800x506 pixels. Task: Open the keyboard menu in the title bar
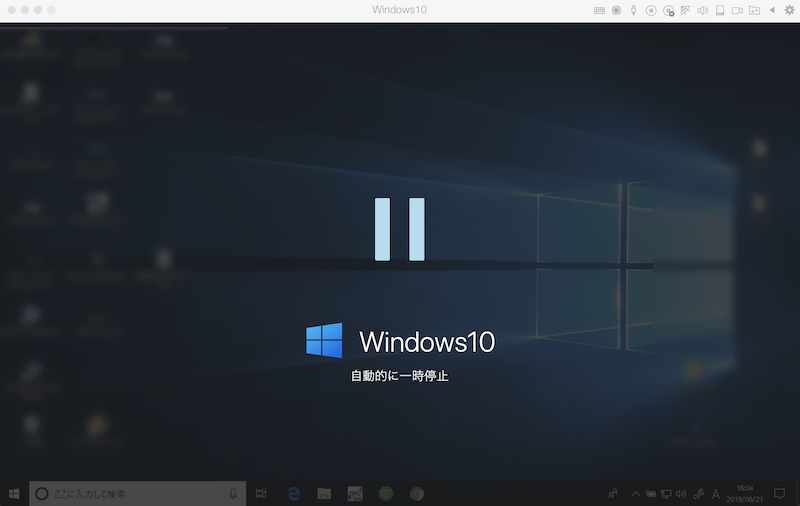click(599, 10)
